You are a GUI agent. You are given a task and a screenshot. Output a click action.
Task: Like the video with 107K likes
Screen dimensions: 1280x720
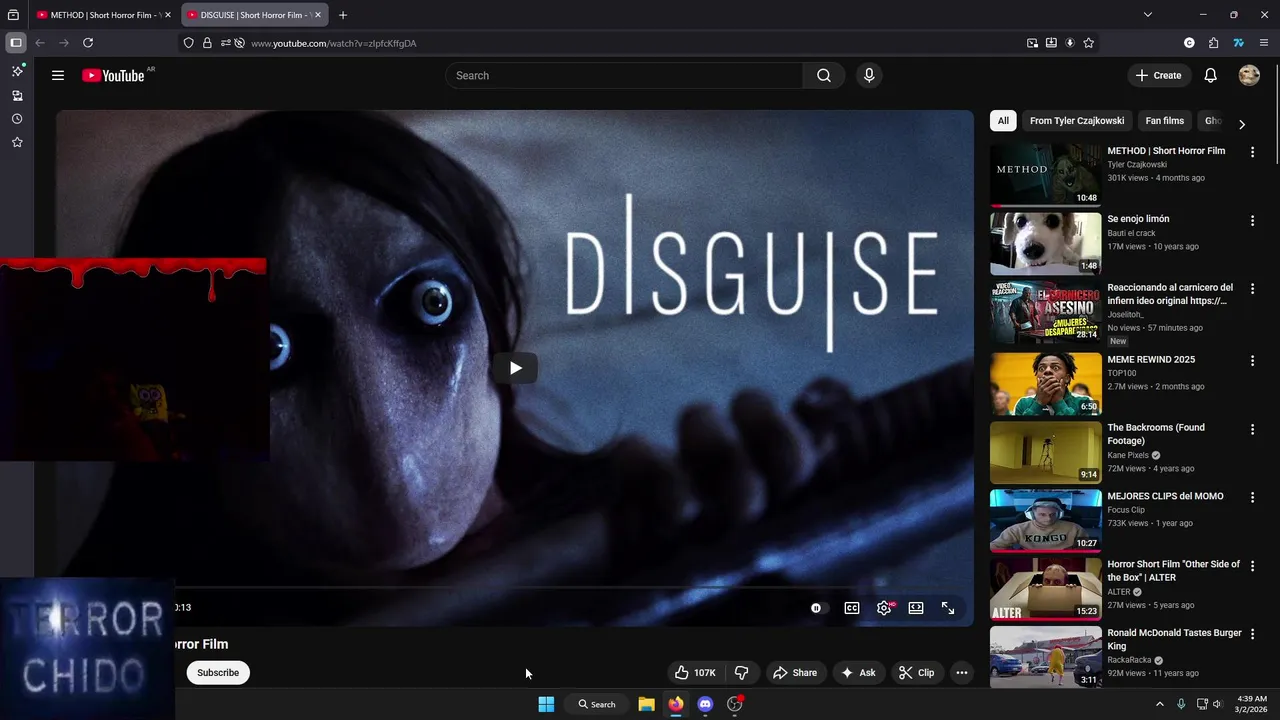pyautogui.click(x=695, y=673)
